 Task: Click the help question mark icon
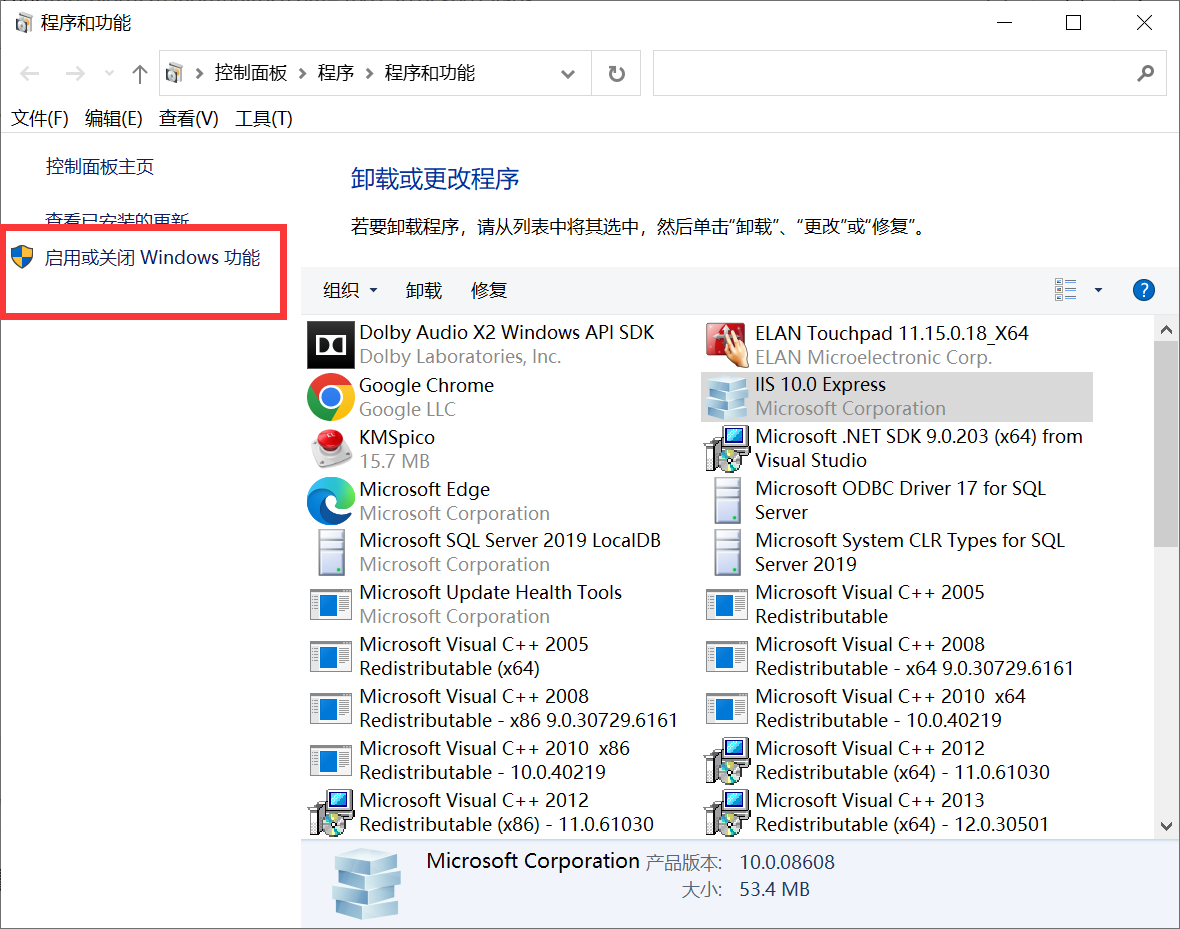1143,290
